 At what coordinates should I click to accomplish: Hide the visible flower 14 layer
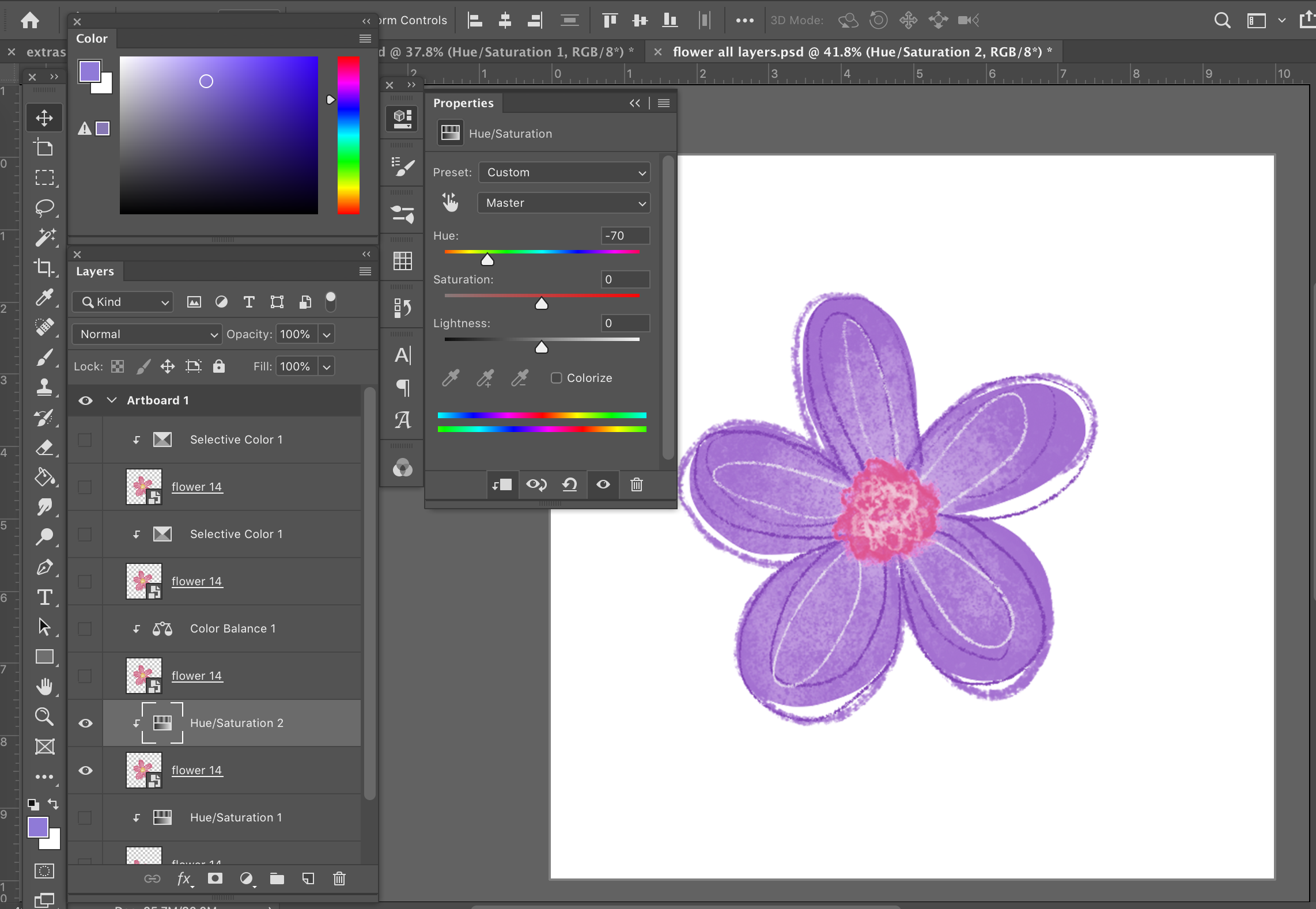click(x=85, y=770)
